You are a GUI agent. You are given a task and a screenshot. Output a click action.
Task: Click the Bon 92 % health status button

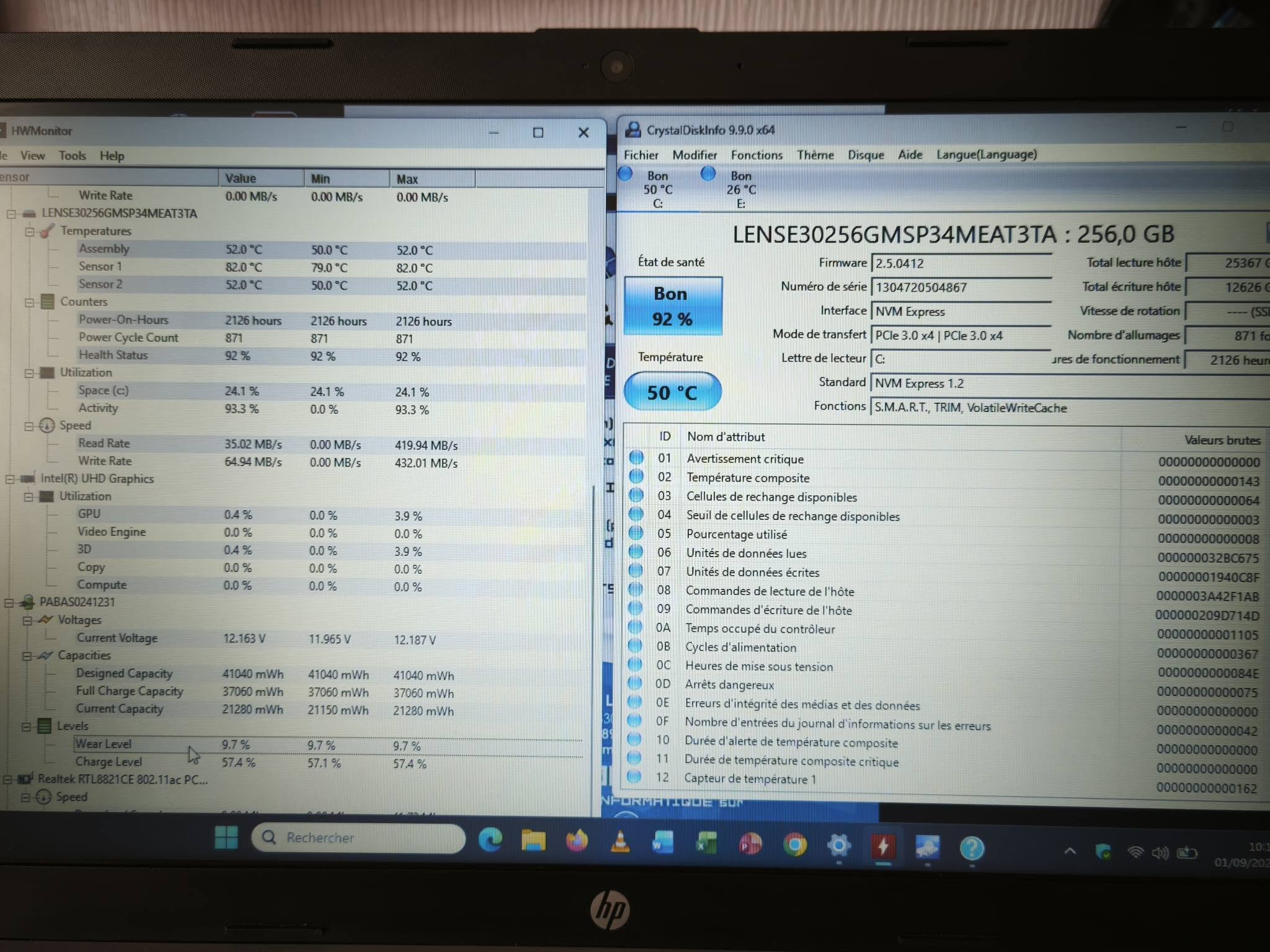point(673,306)
